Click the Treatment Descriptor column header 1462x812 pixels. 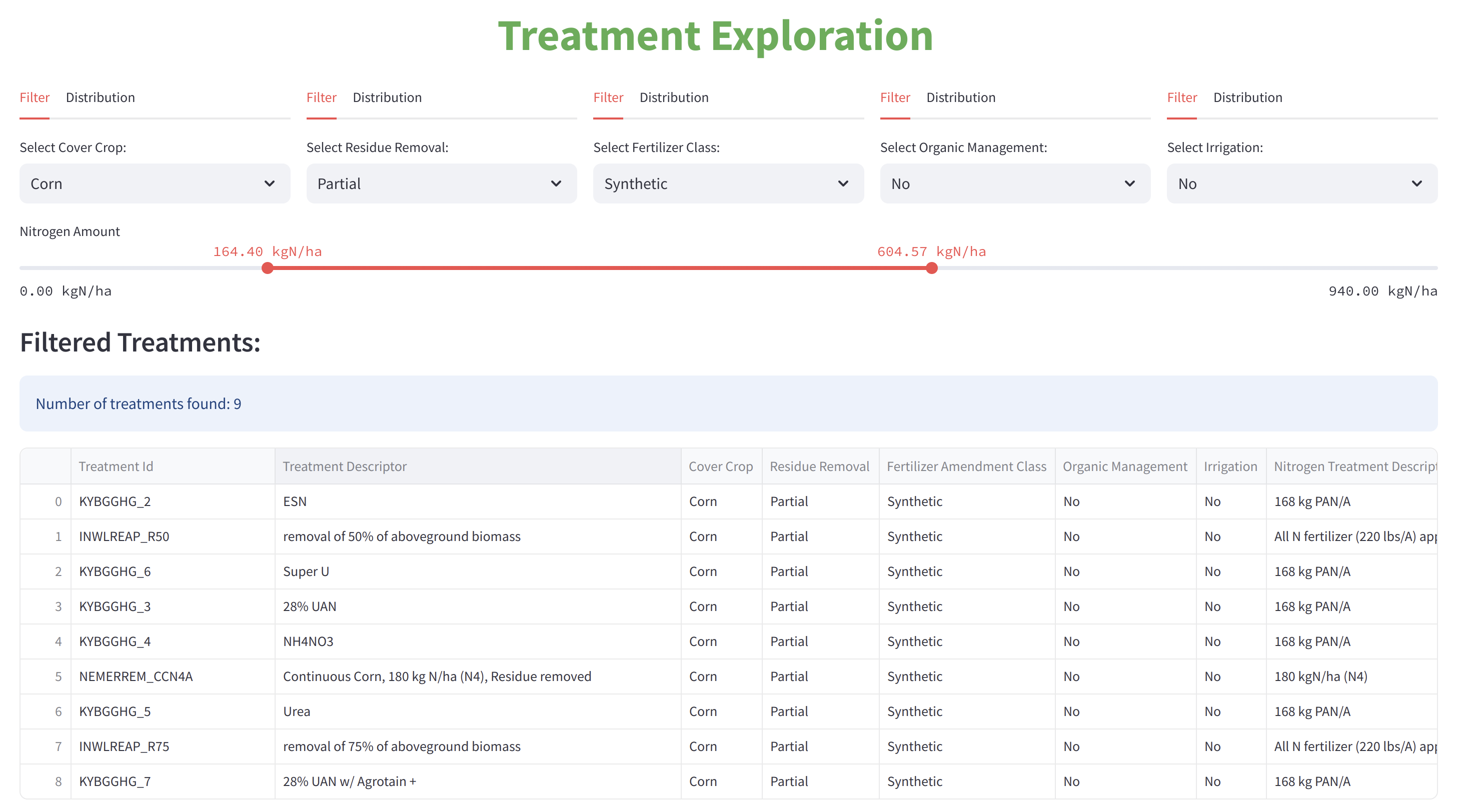(x=345, y=466)
